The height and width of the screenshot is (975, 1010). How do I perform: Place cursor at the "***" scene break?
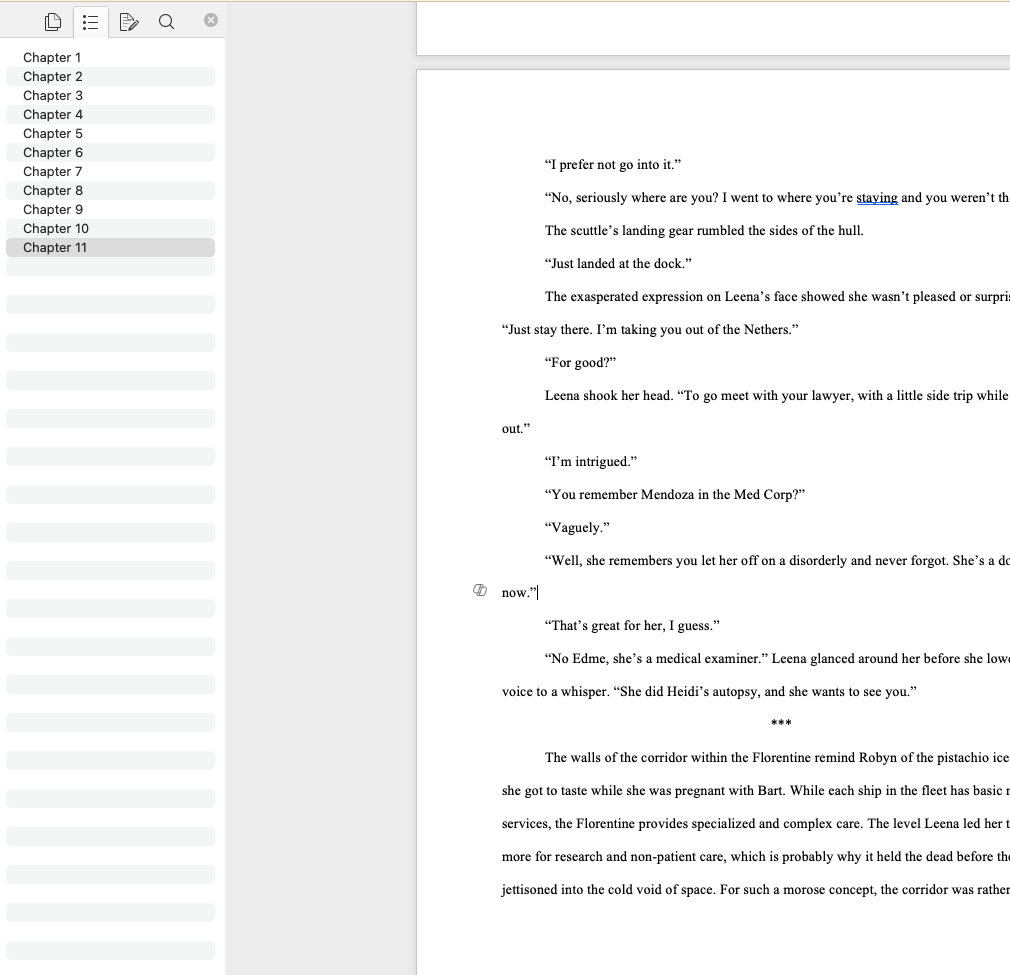tap(781, 724)
